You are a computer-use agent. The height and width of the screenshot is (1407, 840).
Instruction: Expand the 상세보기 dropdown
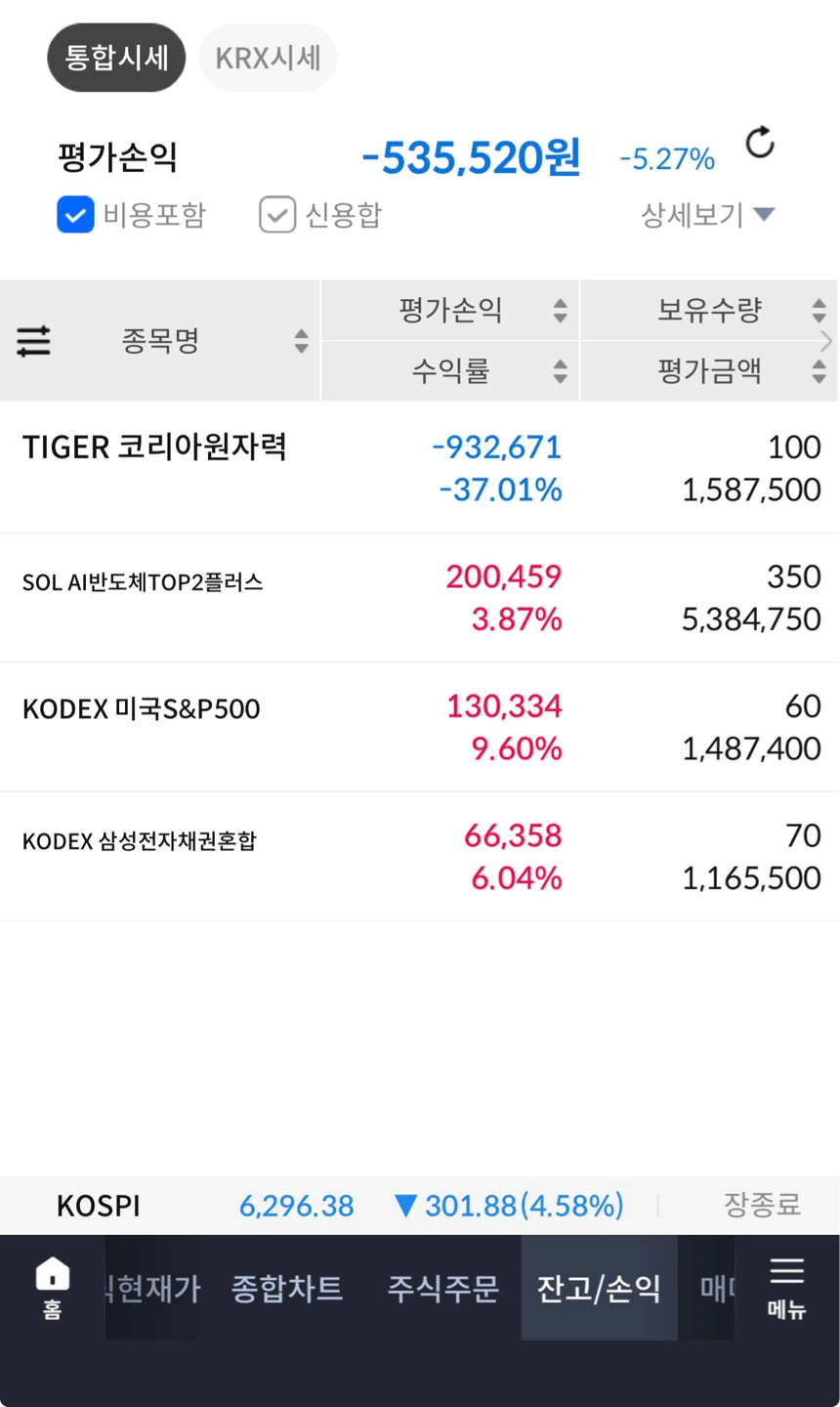pos(707,214)
